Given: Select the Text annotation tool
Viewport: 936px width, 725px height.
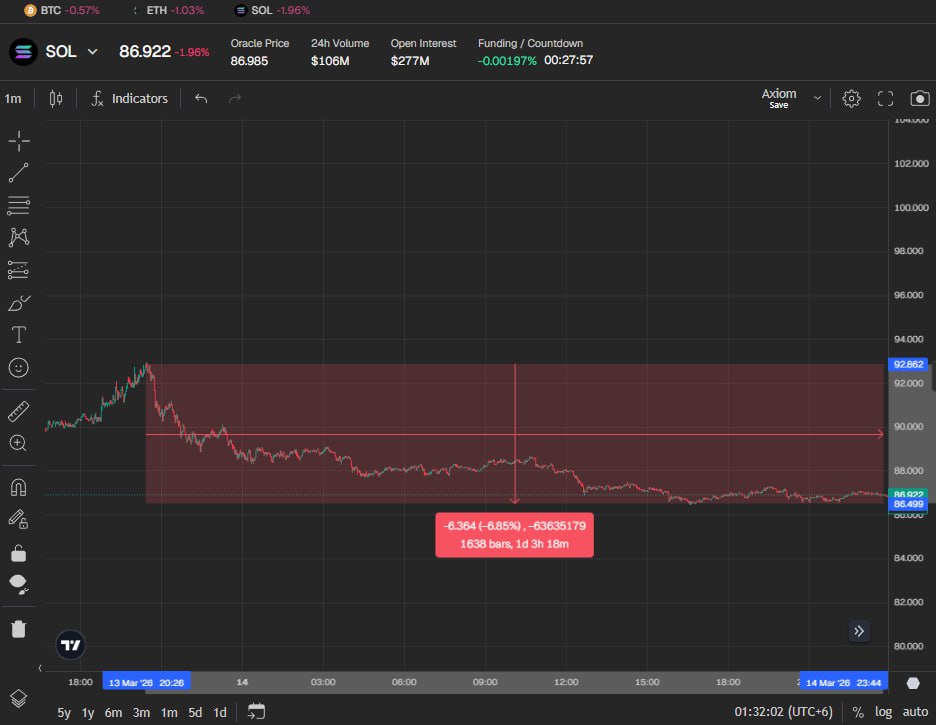Looking at the screenshot, I should point(19,335).
